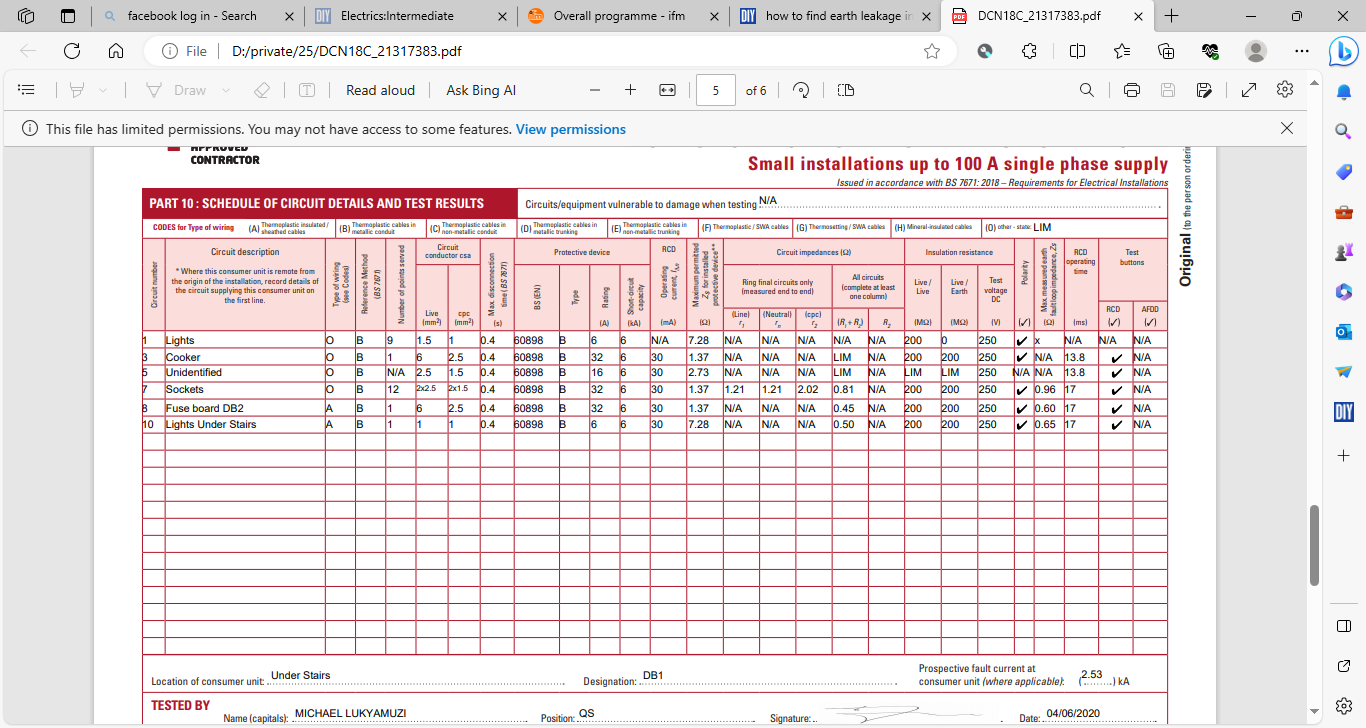Image resolution: width=1366 pixels, height=728 pixels.
Task: Open the PDF table of contents panel
Action: tap(27, 90)
